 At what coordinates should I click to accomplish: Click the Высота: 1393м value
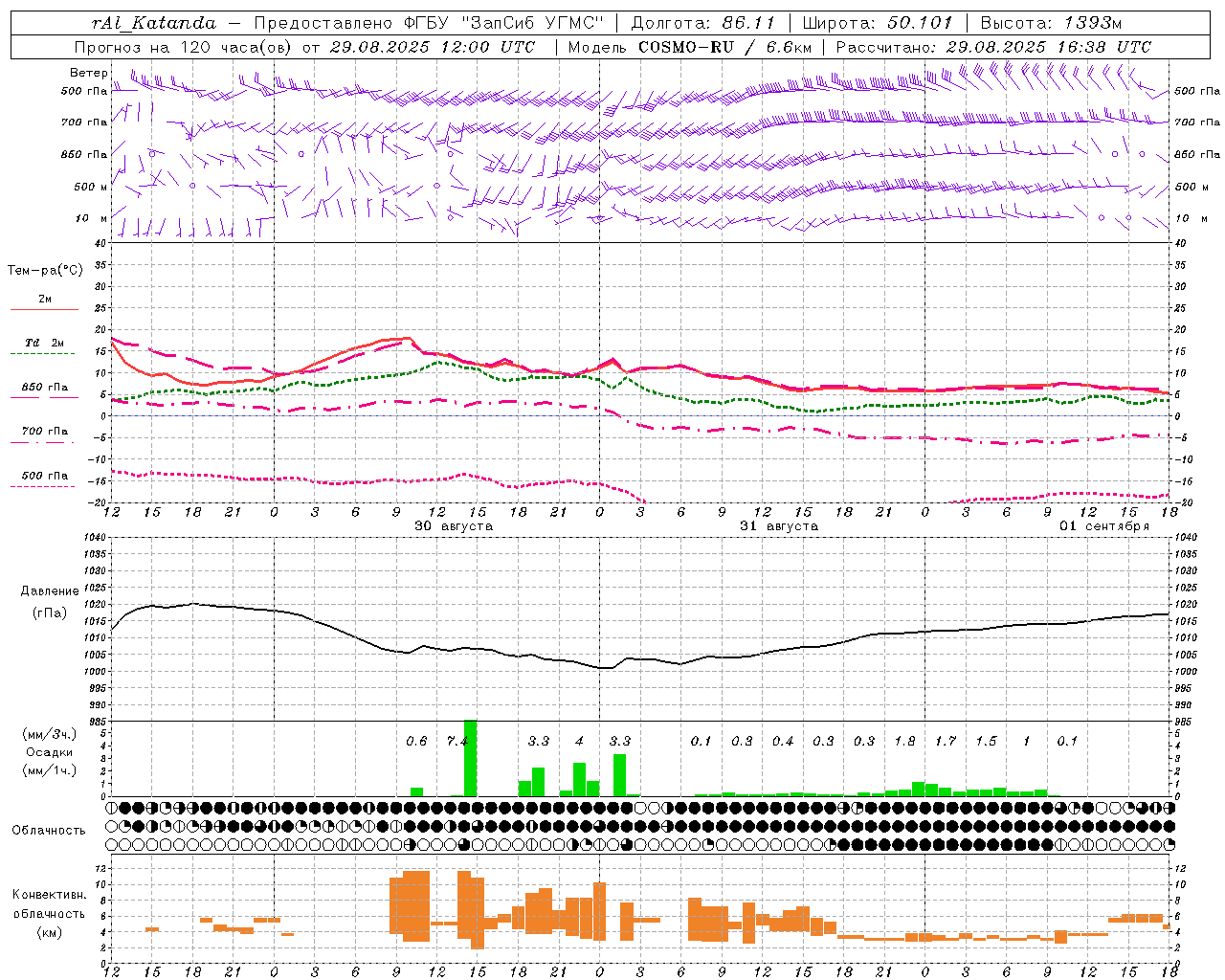(1053, 23)
